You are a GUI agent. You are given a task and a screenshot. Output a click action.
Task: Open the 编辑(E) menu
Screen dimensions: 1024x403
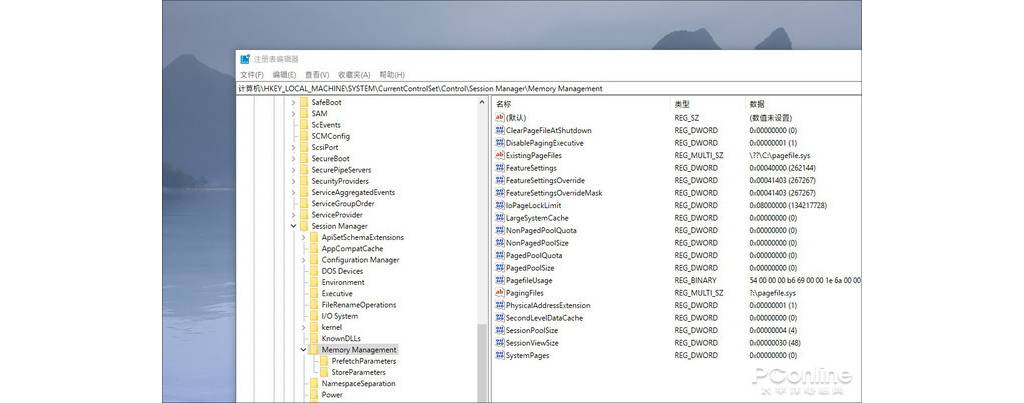(284, 75)
